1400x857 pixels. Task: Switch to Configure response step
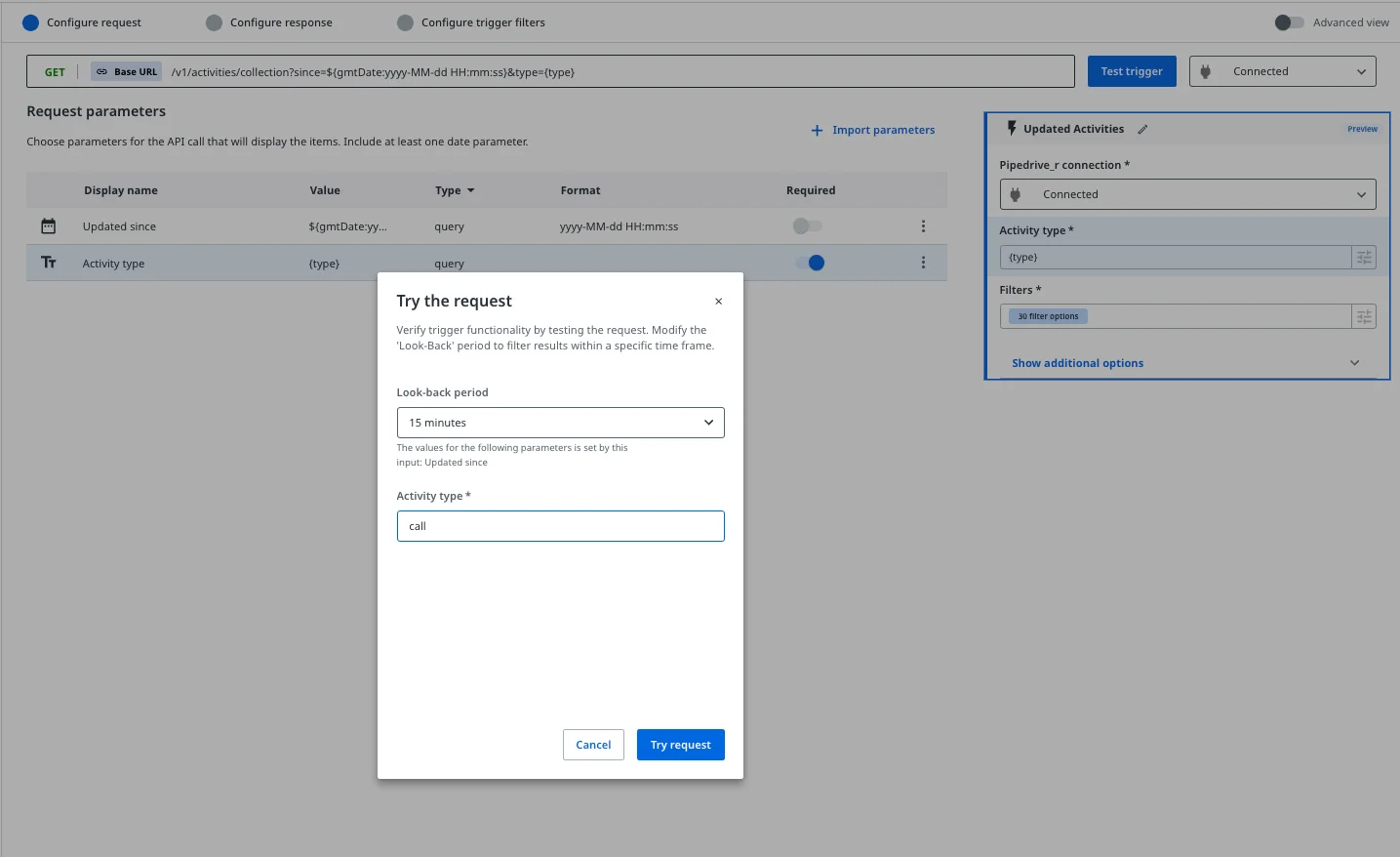click(x=280, y=22)
